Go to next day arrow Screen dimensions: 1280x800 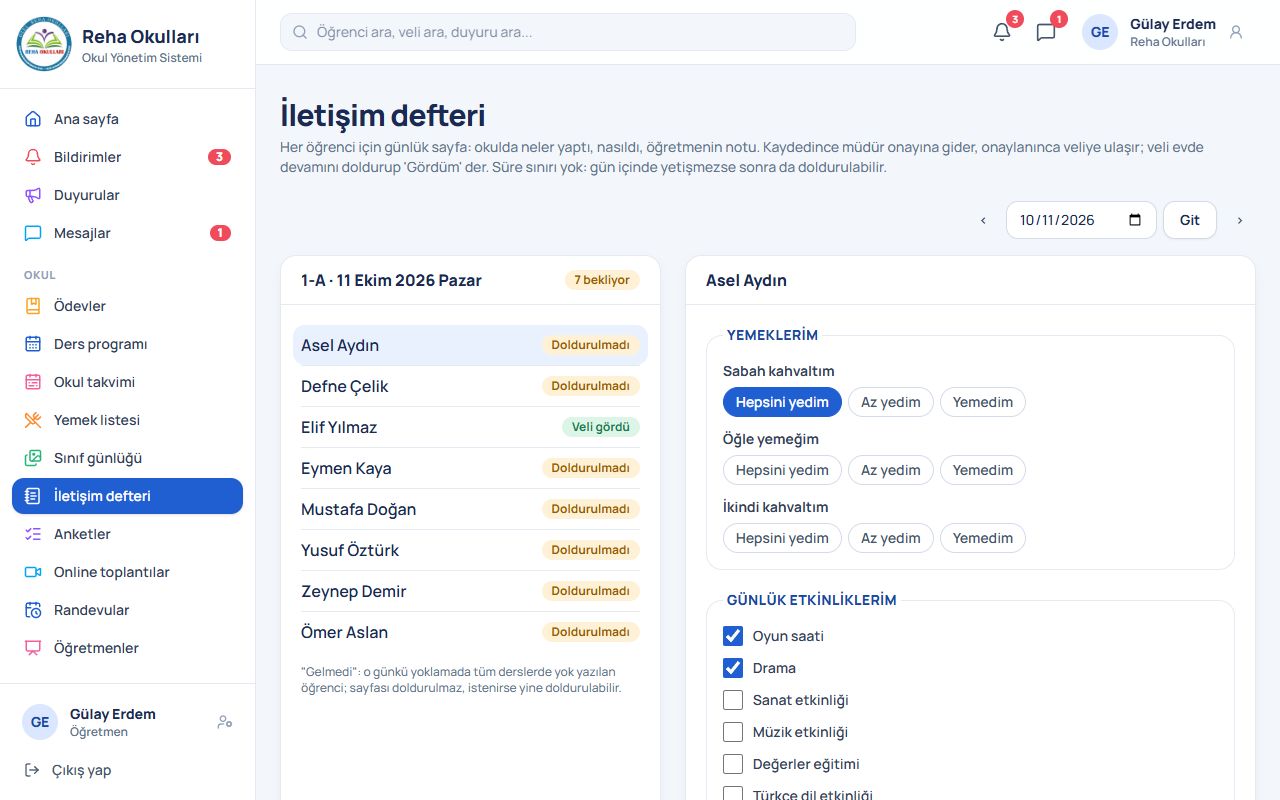click(1240, 220)
